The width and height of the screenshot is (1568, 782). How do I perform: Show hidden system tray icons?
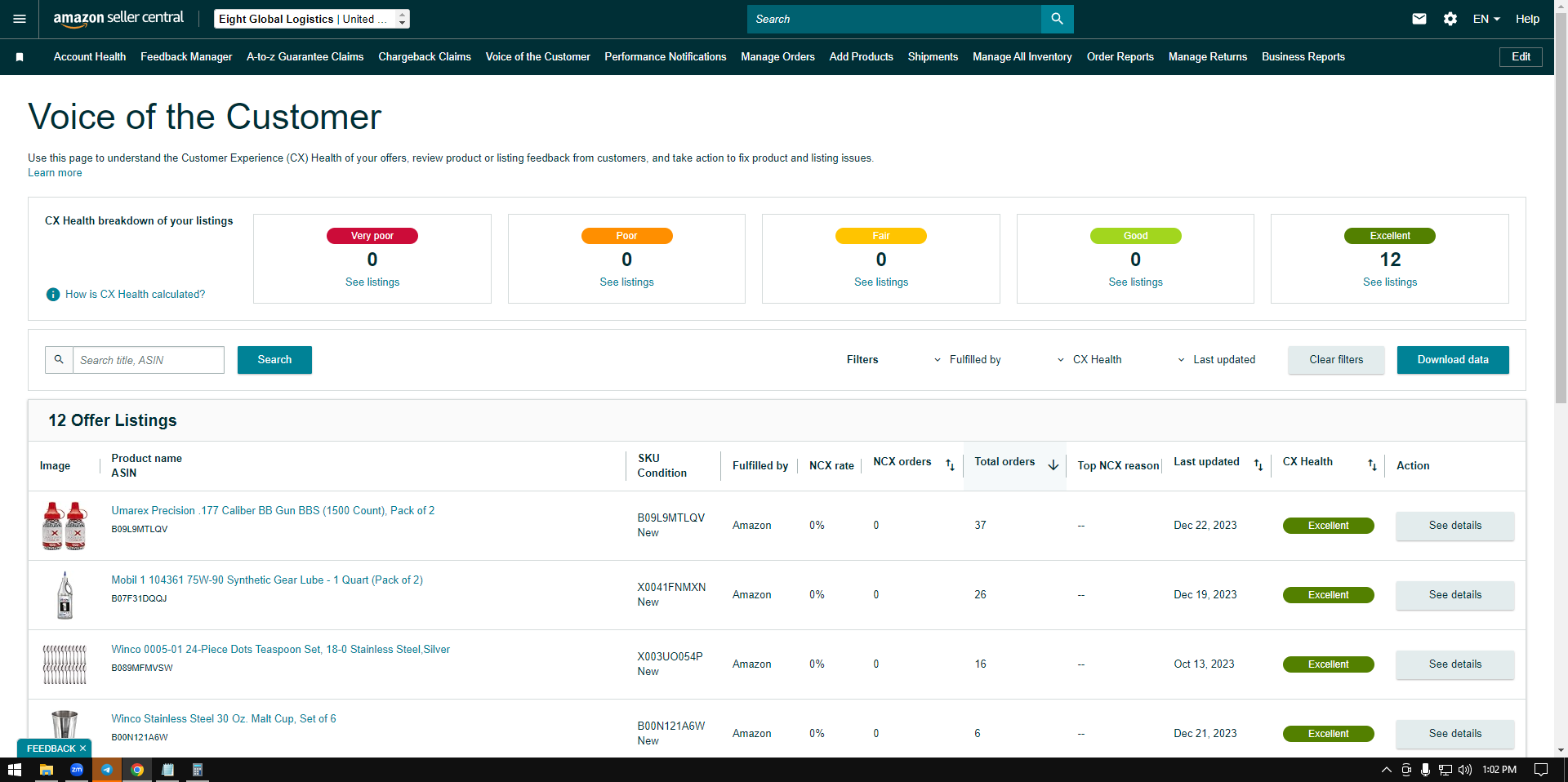(x=1386, y=770)
